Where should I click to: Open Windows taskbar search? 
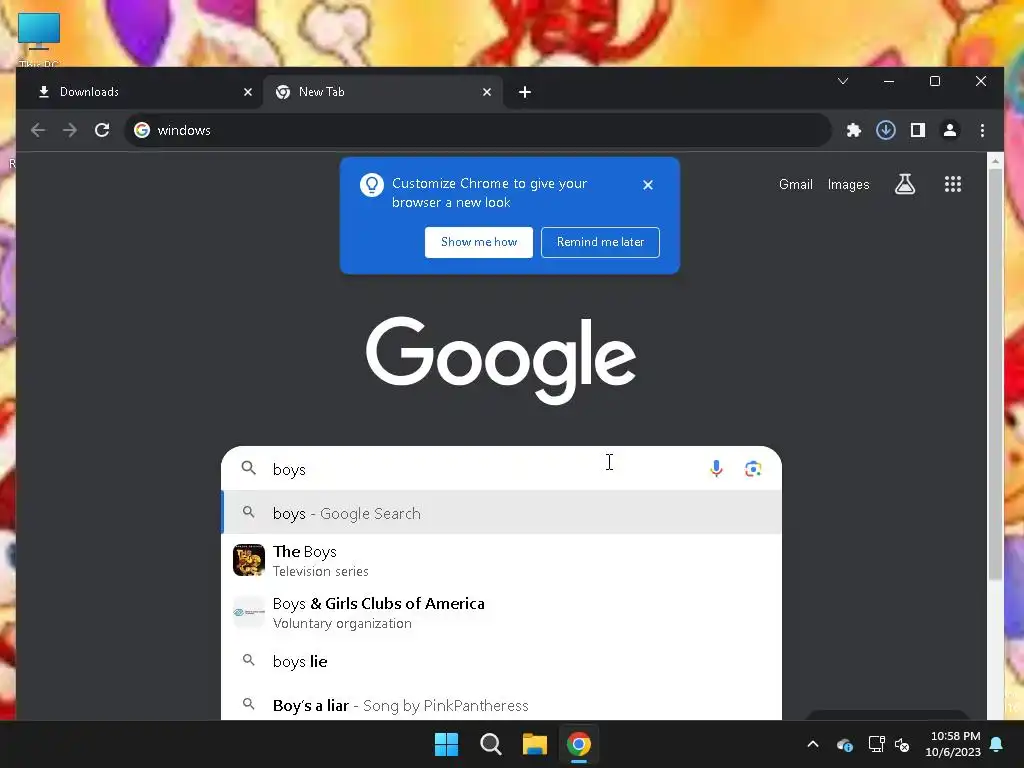tap(490, 744)
